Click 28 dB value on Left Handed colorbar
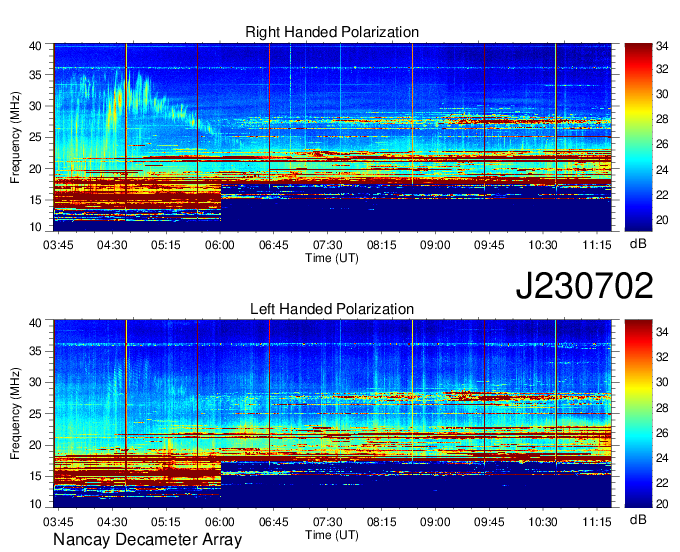The height and width of the screenshot is (552, 680). pyautogui.click(x=662, y=408)
